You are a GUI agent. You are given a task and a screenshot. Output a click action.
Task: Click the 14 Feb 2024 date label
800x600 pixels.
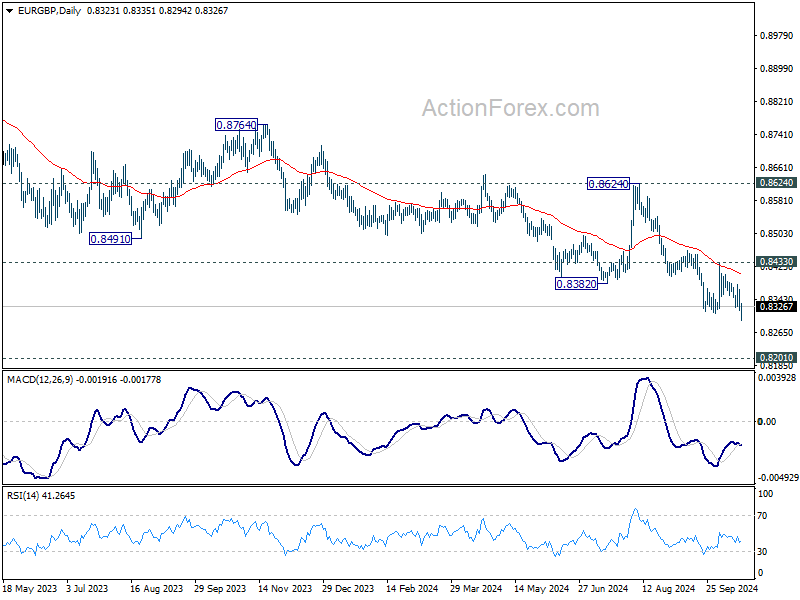click(412, 589)
